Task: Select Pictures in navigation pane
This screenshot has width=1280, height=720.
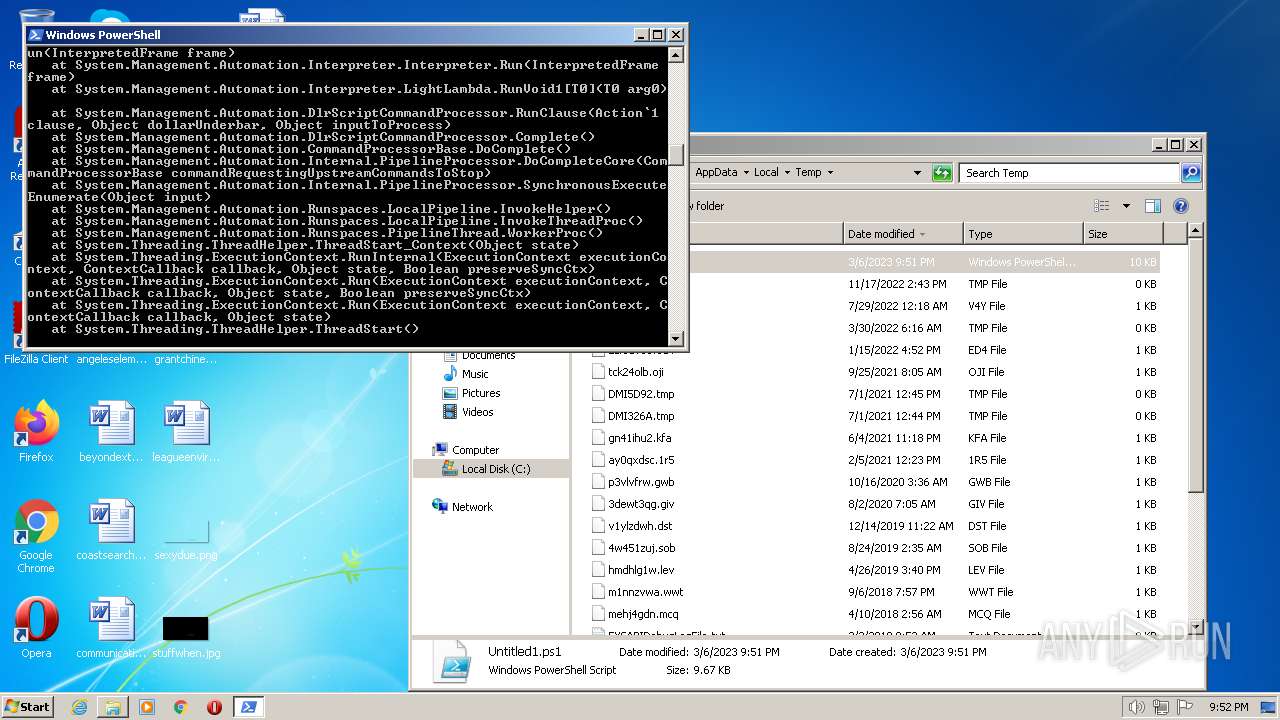Action: pos(481,393)
